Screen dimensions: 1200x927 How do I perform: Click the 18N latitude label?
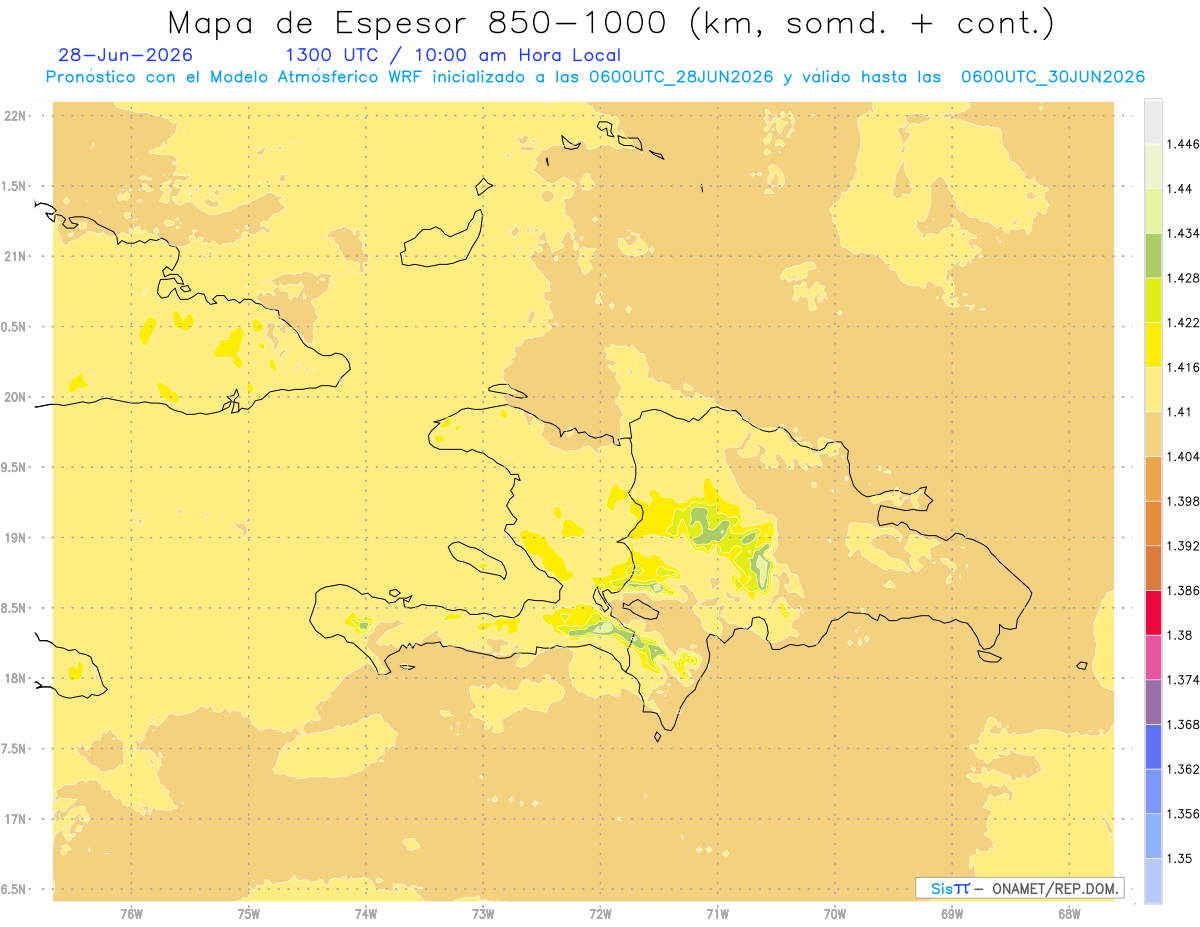[17, 679]
